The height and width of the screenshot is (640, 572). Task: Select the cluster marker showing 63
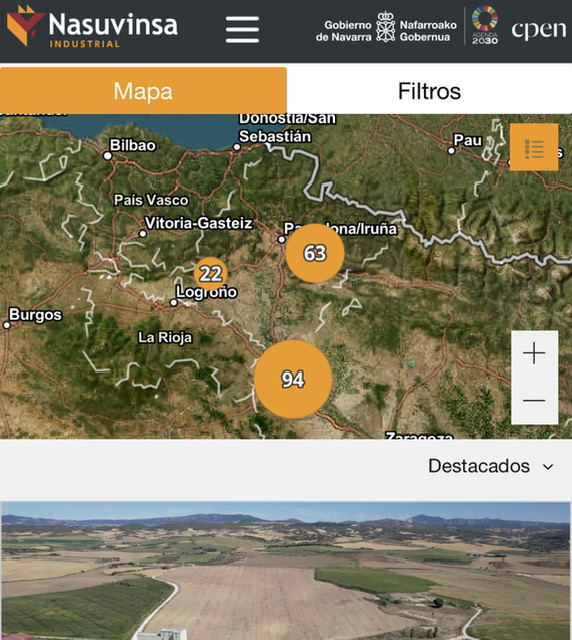tap(315, 253)
